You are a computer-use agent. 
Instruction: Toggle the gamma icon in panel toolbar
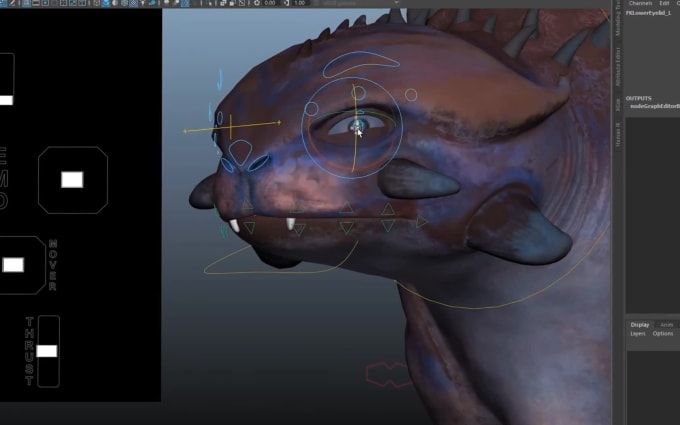[286, 3]
